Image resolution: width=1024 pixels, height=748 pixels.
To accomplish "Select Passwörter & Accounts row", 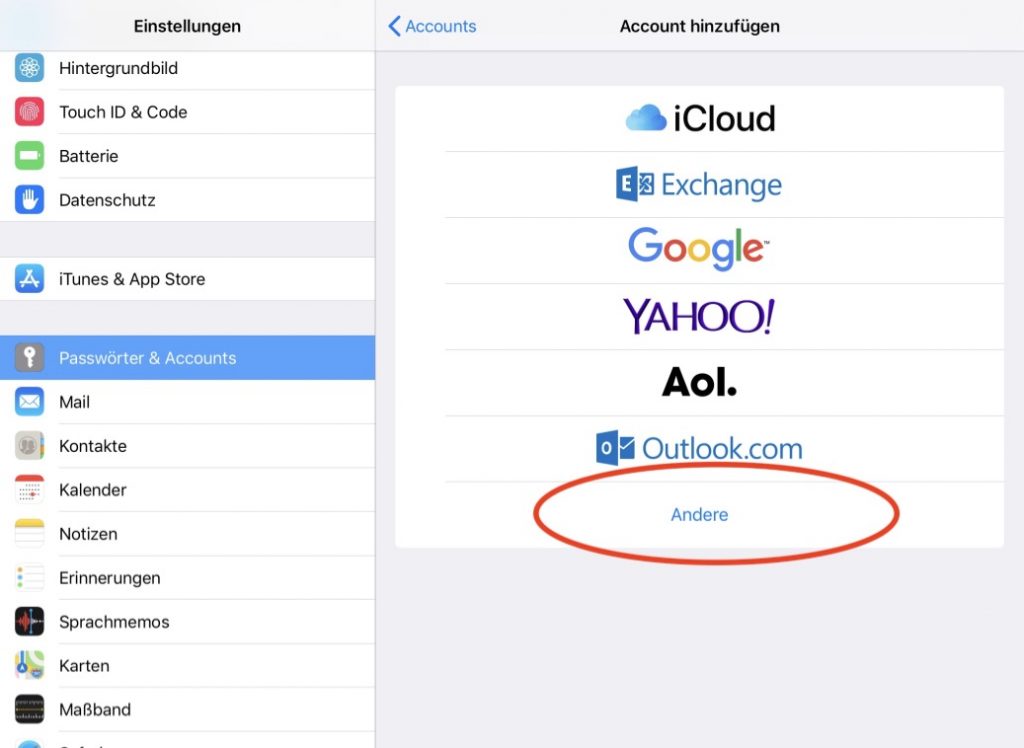I will click(187, 358).
